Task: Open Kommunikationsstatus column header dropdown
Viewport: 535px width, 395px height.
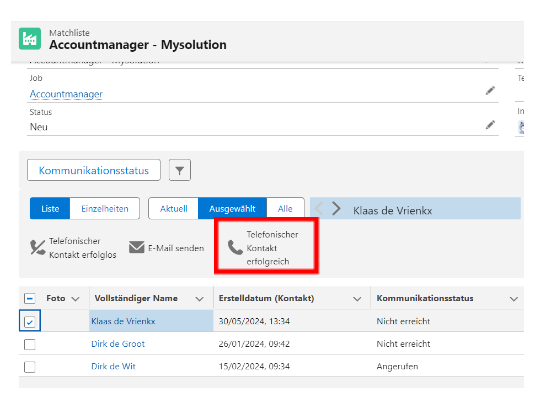Action: pyautogui.click(x=514, y=299)
